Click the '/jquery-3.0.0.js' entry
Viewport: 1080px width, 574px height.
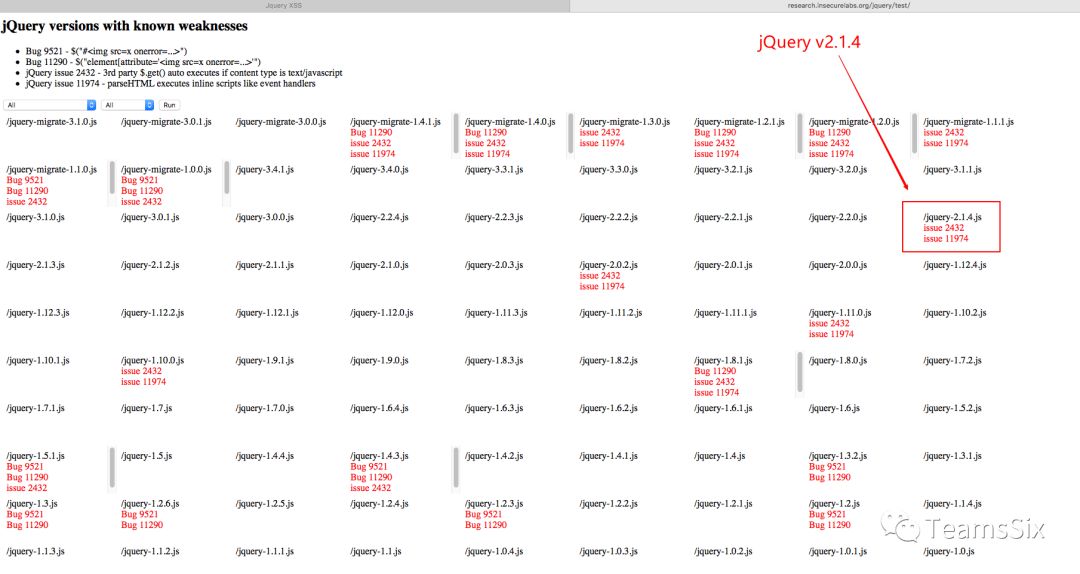coord(264,217)
